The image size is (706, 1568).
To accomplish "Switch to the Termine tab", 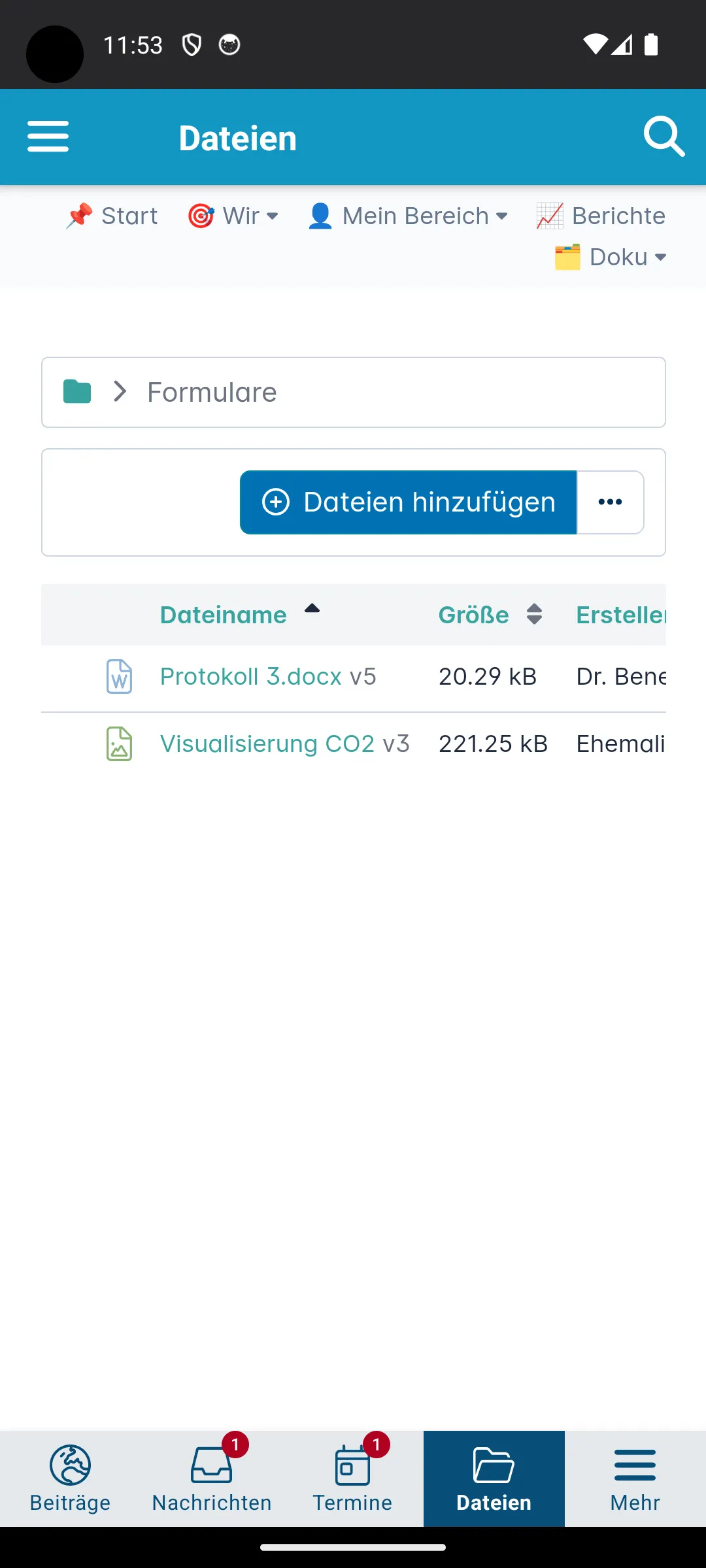I will tap(353, 1478).
